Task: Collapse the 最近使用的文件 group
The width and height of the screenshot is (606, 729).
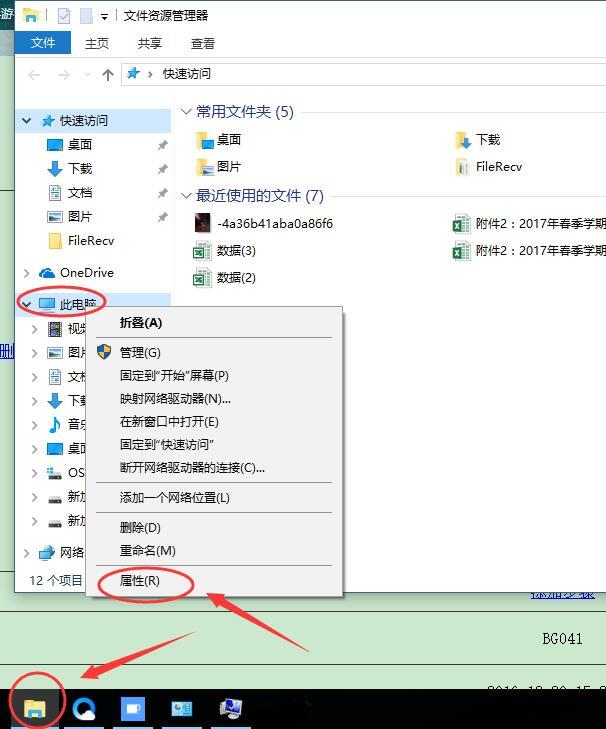Action: click(186, 196)
